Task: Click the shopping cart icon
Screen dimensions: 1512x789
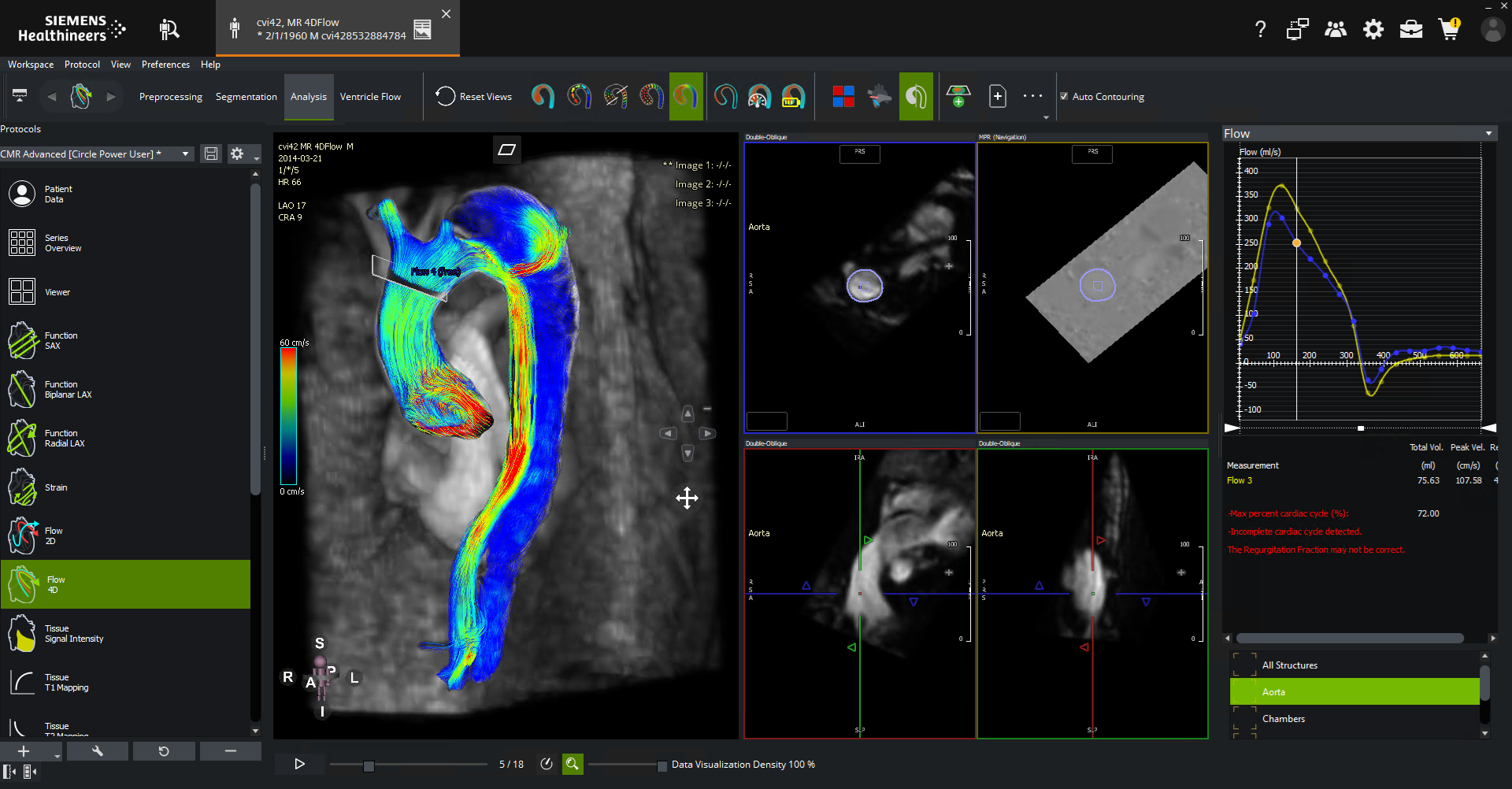Action: point(1448,30)
